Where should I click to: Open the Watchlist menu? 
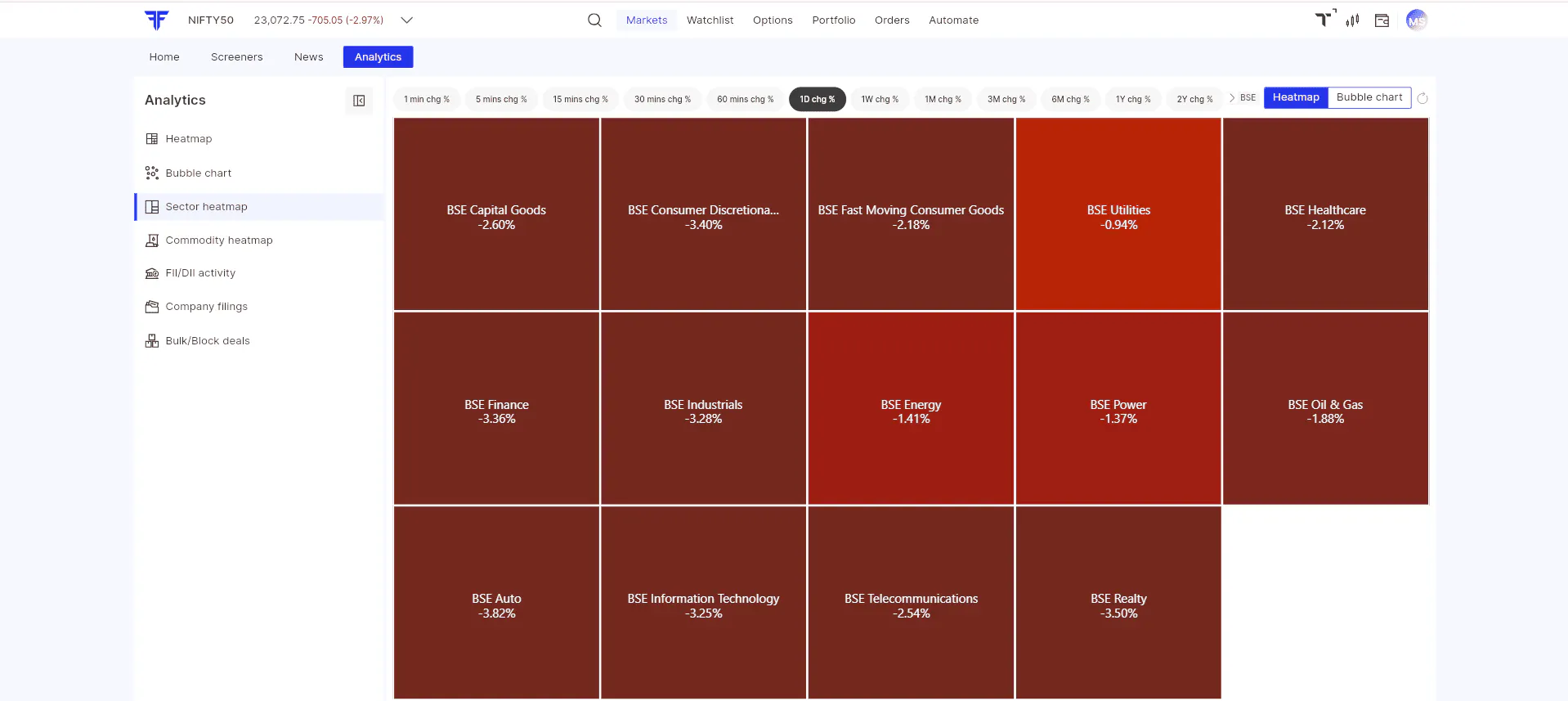pos(710,20)
